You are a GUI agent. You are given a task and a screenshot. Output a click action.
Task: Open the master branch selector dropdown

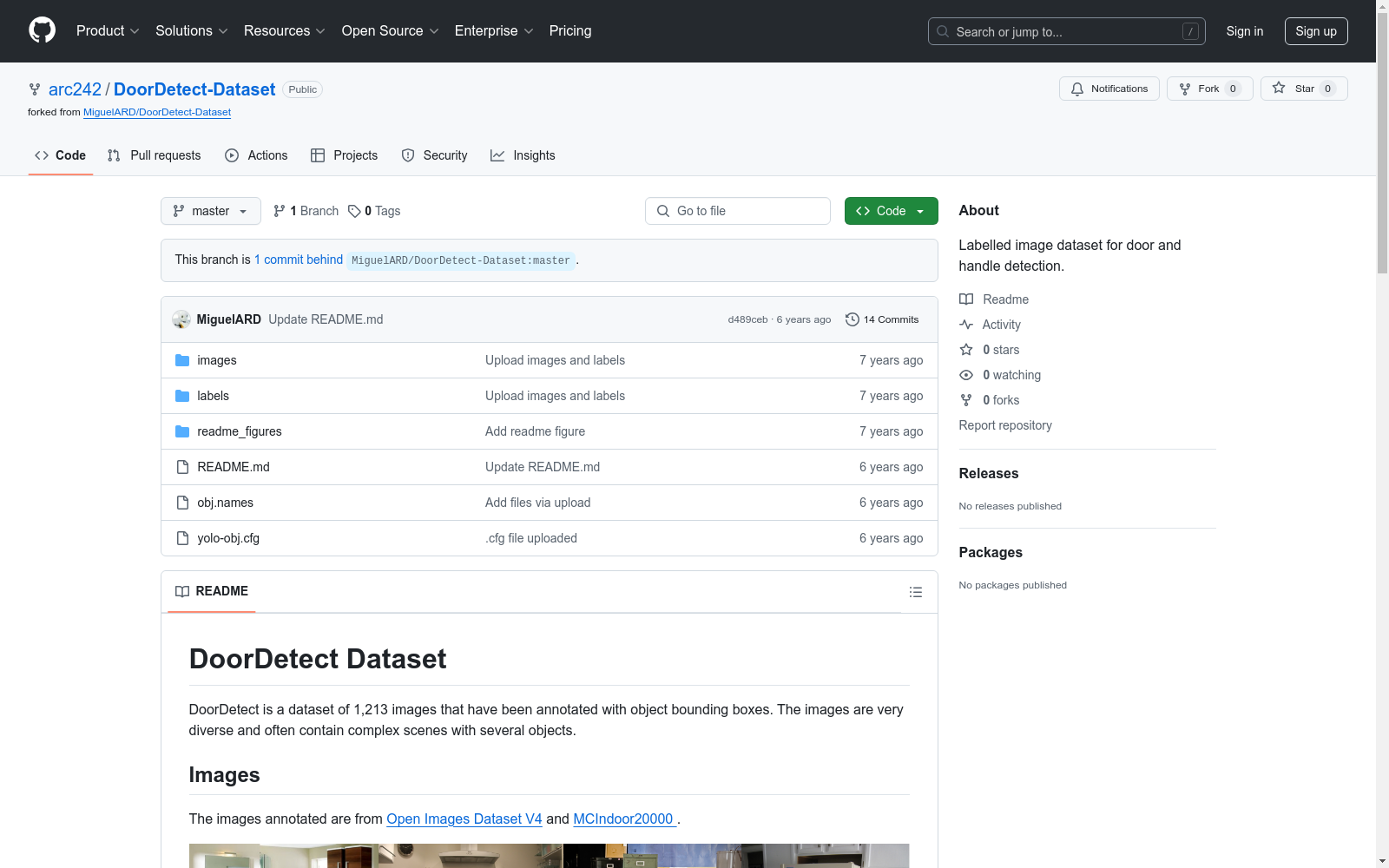point(211,211)
